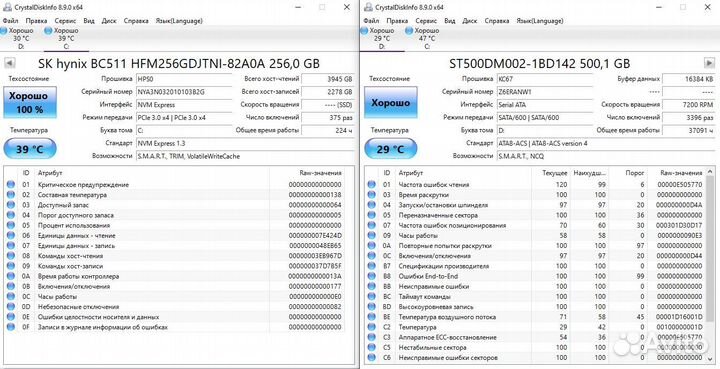Click status icon of Ошибки End-to-End row
This screenshot has height=369, width=720.
click(371, 276)
